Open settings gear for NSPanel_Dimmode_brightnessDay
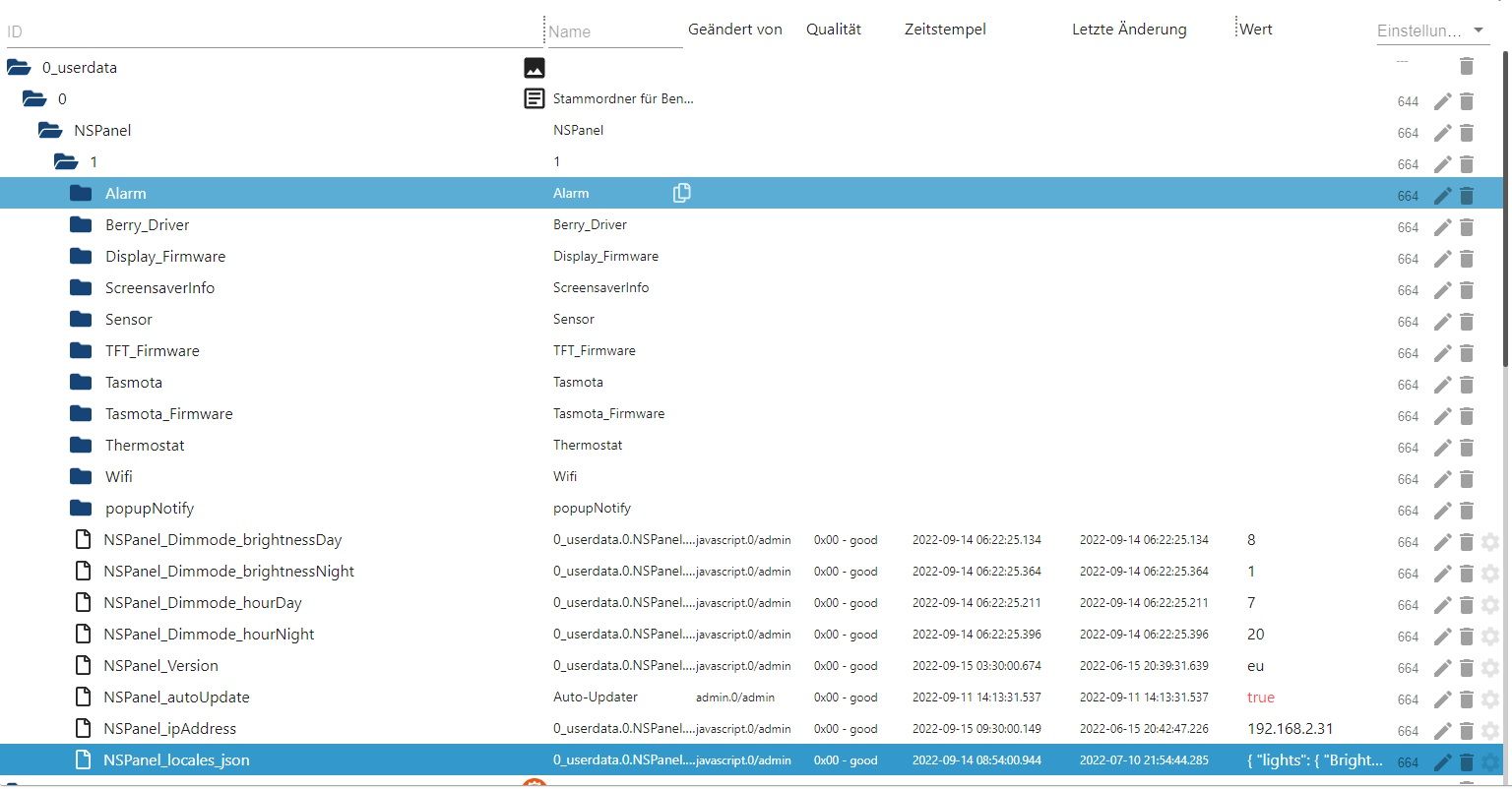 pyautogui.click(x=1490, y=542)
